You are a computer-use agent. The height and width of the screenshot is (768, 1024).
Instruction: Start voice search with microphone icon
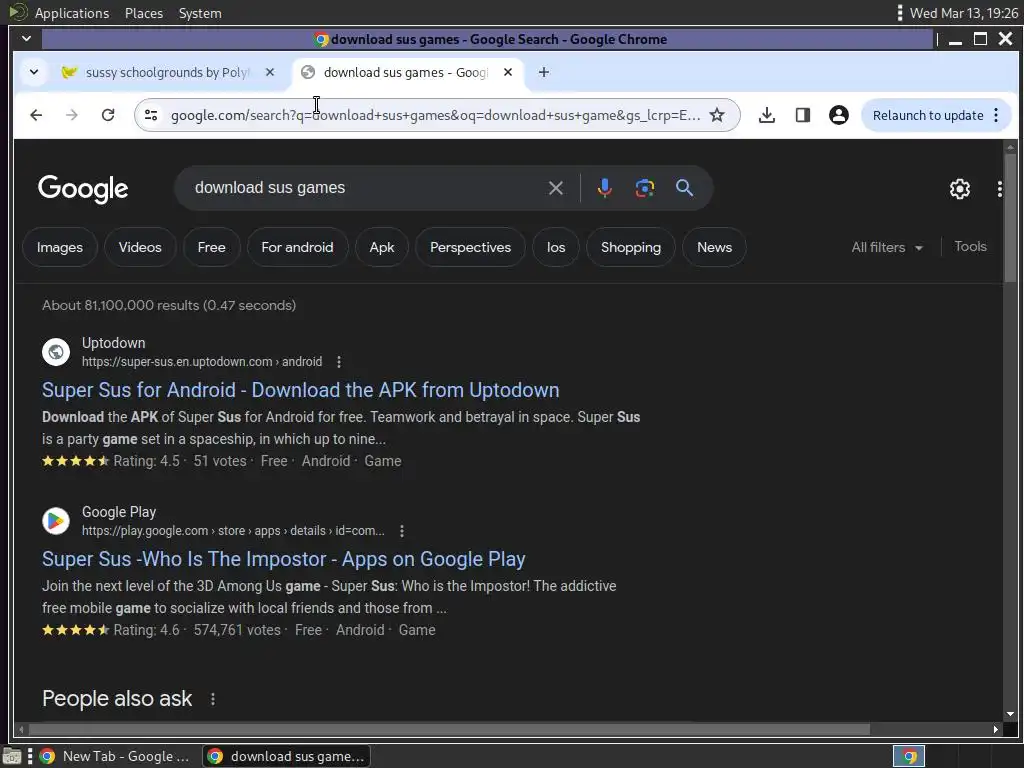click(x=605, y=188)
